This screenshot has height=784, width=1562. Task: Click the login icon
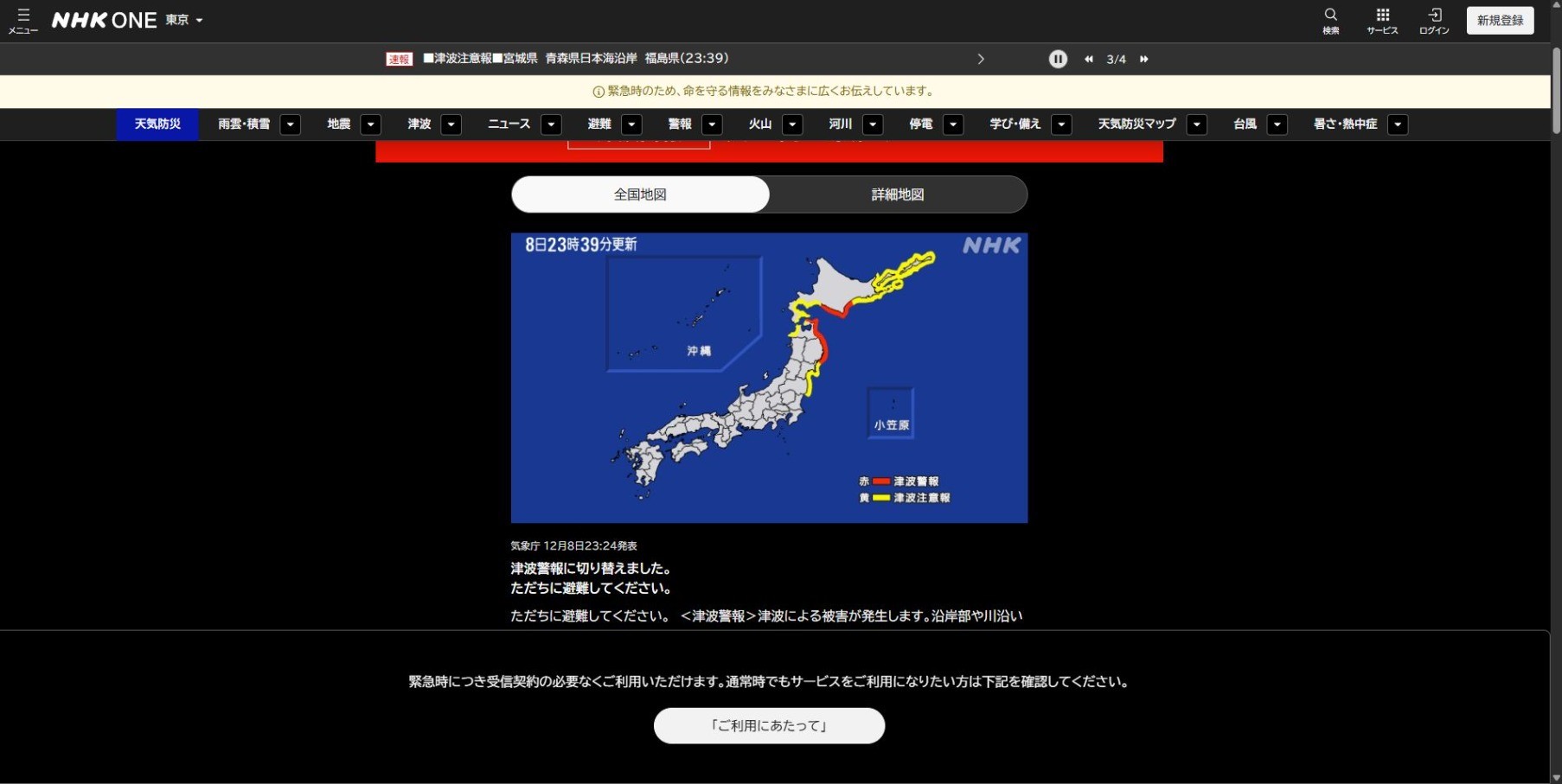tap(1434, 20)
